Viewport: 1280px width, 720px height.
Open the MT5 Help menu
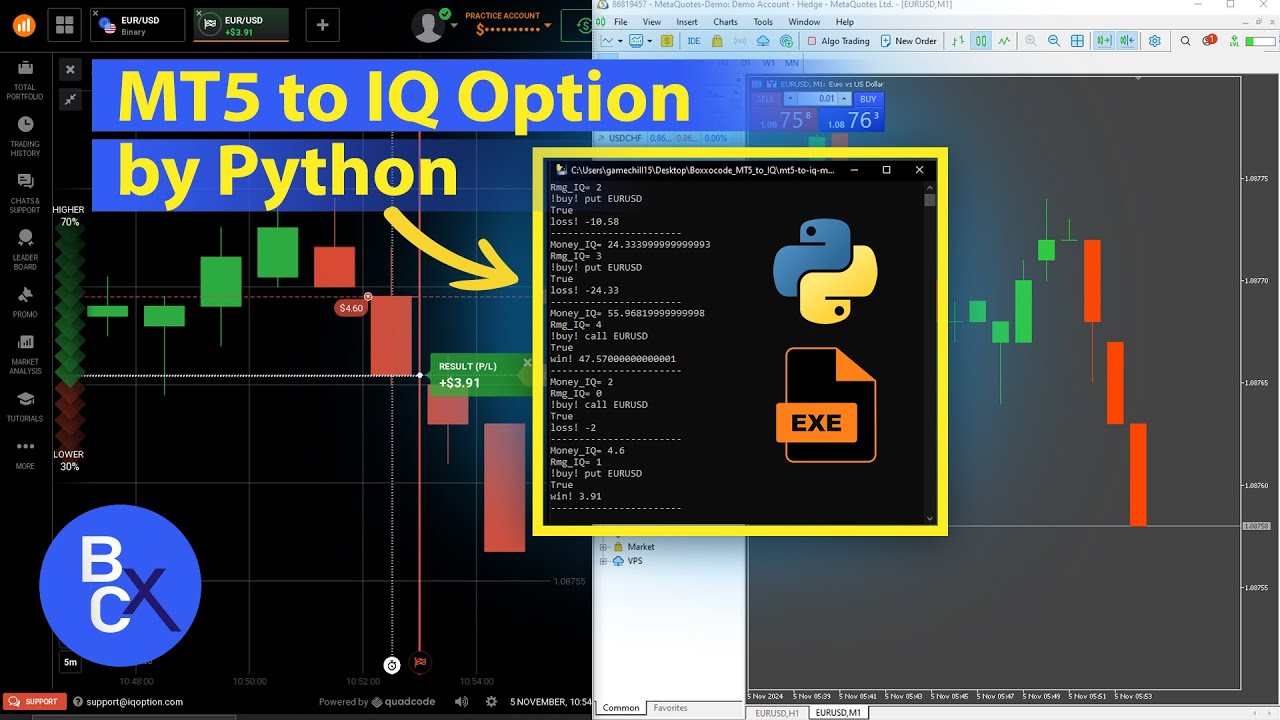point(844,22)
